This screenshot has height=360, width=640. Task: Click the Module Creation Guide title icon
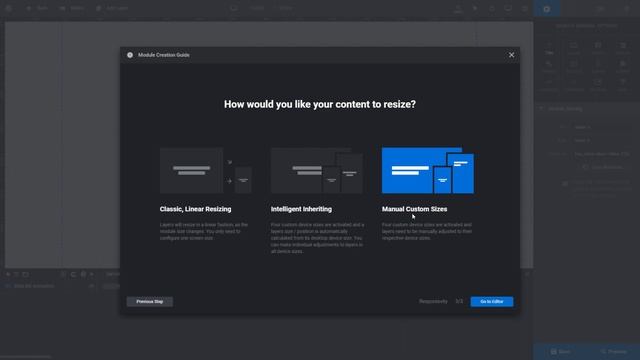[x=130, y=55]
